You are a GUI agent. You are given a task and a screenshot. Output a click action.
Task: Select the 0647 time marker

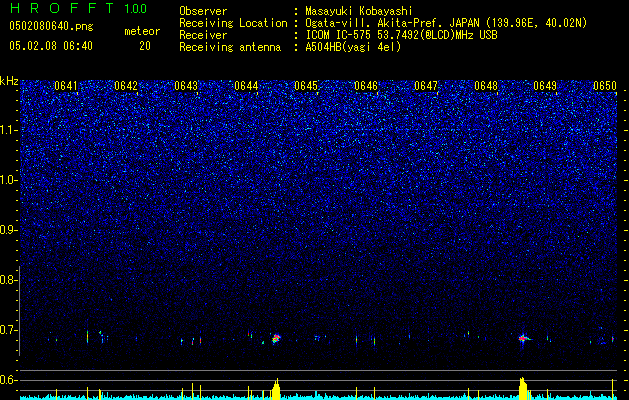(426, 86)
